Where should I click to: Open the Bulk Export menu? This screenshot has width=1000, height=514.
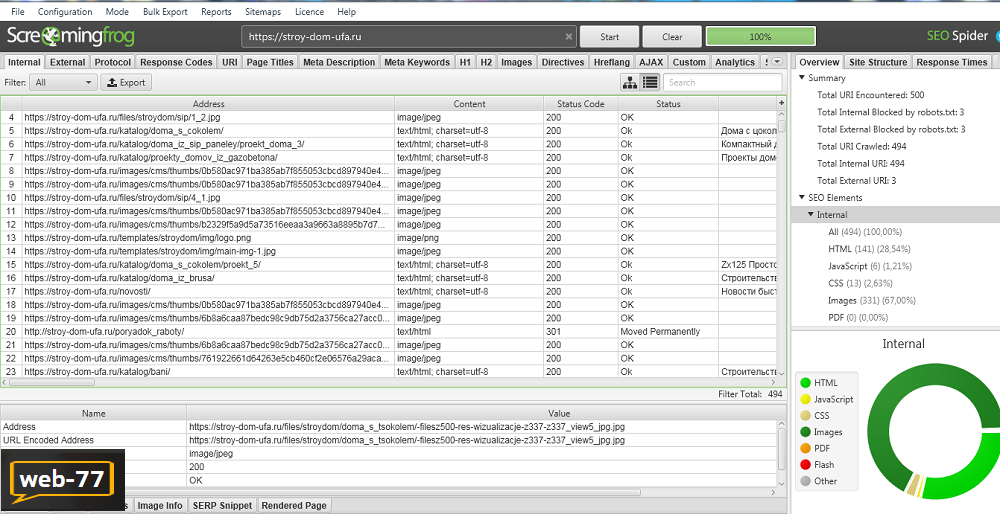point(165,11)
